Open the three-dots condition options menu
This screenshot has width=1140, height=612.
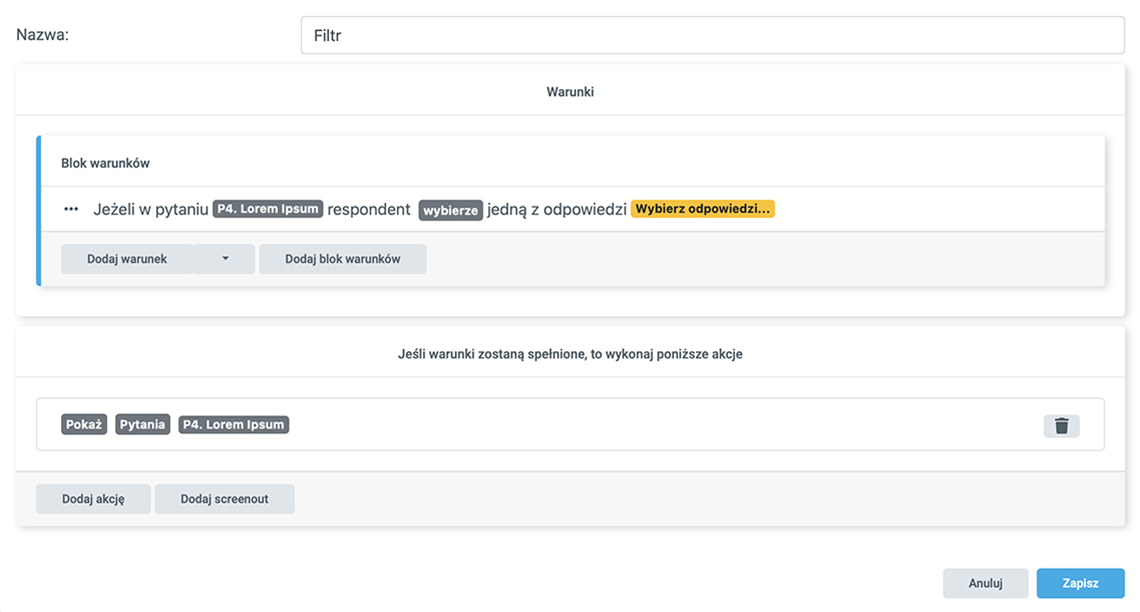pyautogui.click(x=71, y=209)
